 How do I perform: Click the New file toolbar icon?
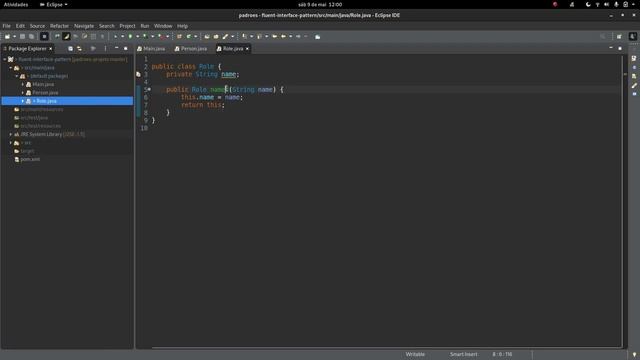tap(7, 37)
